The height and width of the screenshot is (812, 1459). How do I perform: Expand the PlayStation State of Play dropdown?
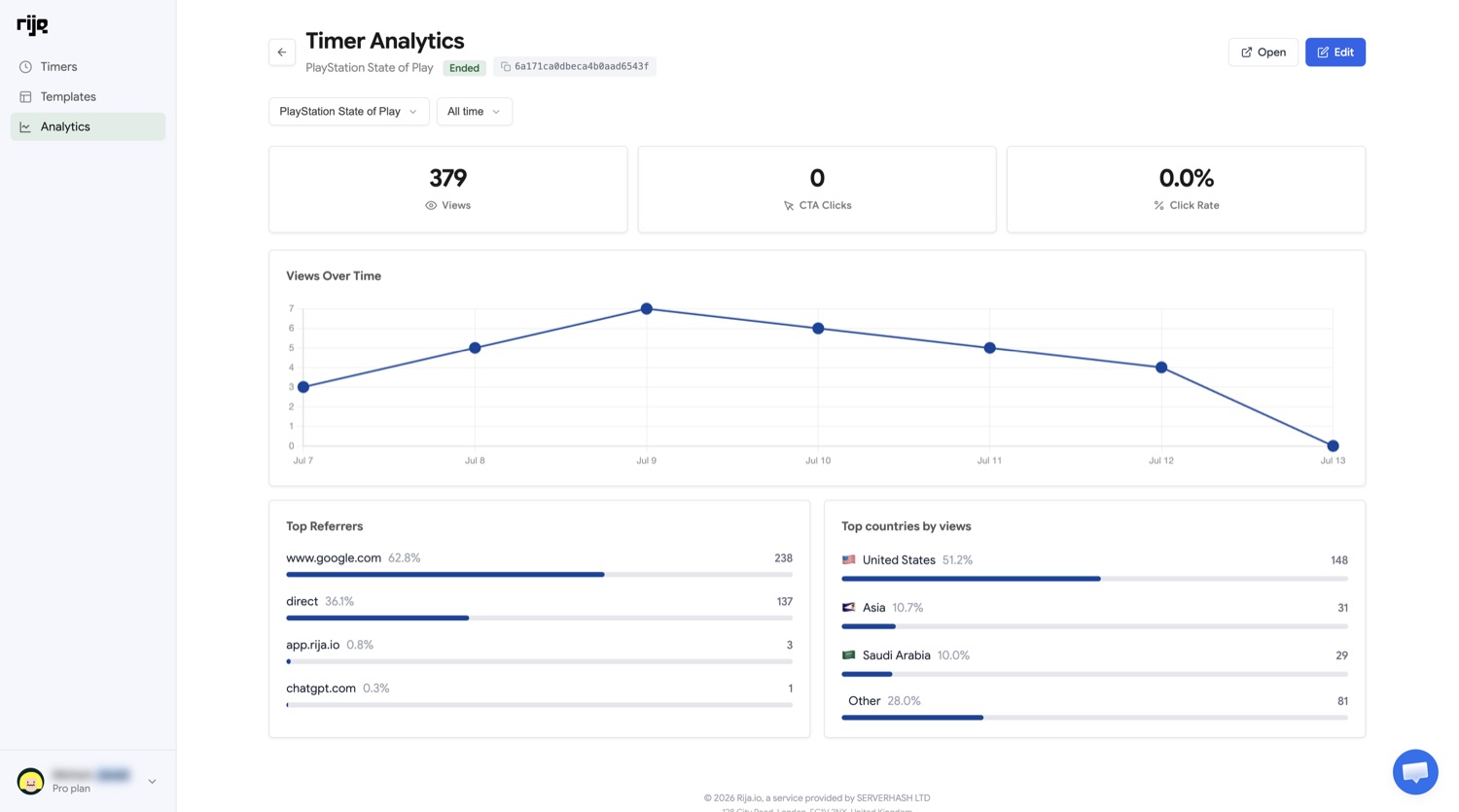[348, 112]
